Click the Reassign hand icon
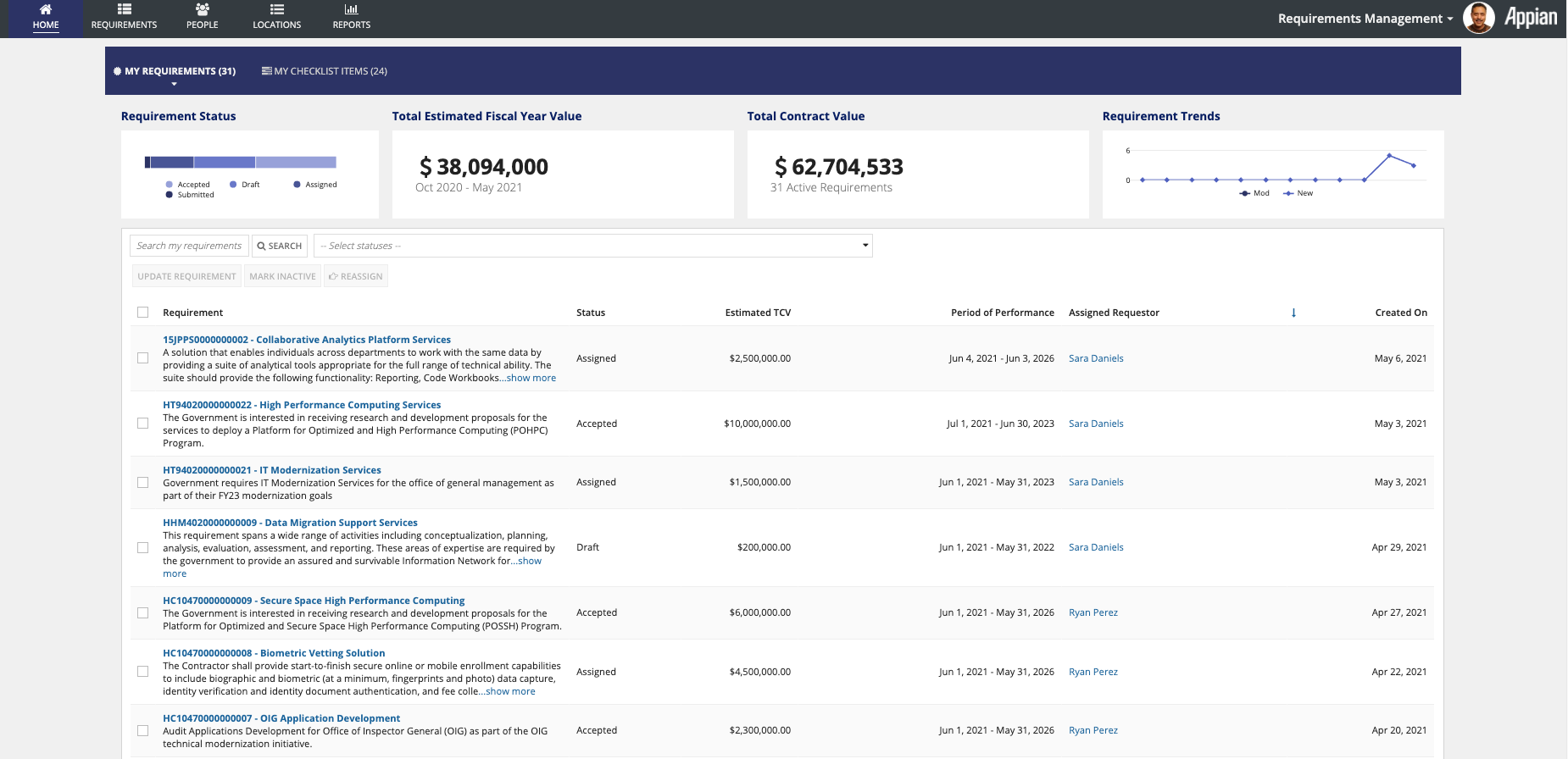The width and height of the screenshot is (1568, 759). tap(333, 276)
